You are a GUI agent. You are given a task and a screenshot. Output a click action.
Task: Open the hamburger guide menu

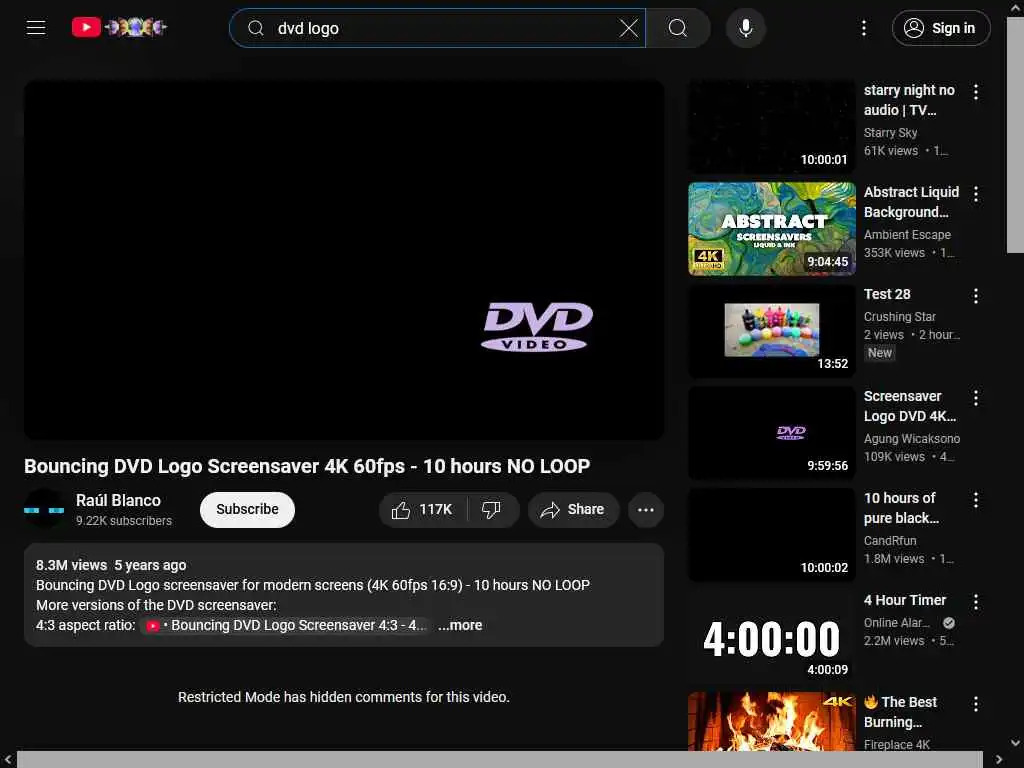click(36, 27)
